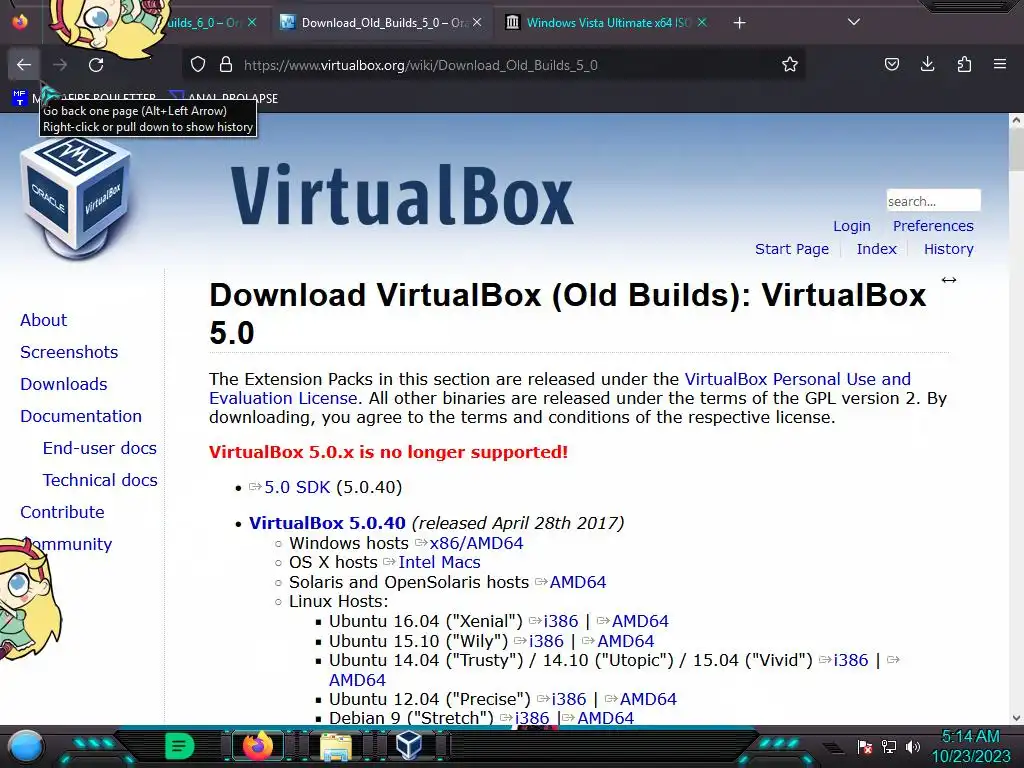Screen dimensions: 1024x768
Task: Expand the list all tabs chevron
Action: pyautogui.click(x=854, y=22)
